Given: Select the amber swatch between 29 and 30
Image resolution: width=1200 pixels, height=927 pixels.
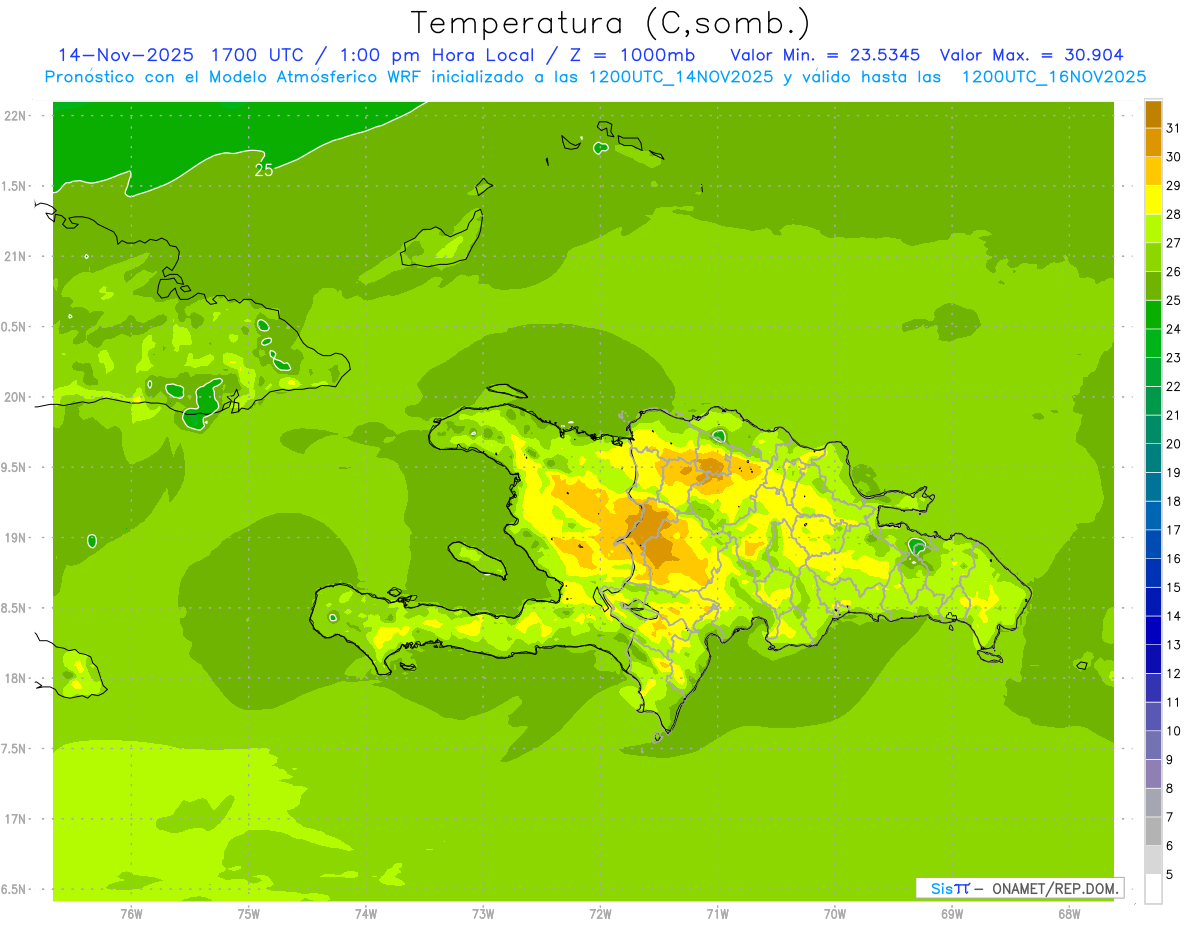Looking at the screenshot, I should 1153,170.
